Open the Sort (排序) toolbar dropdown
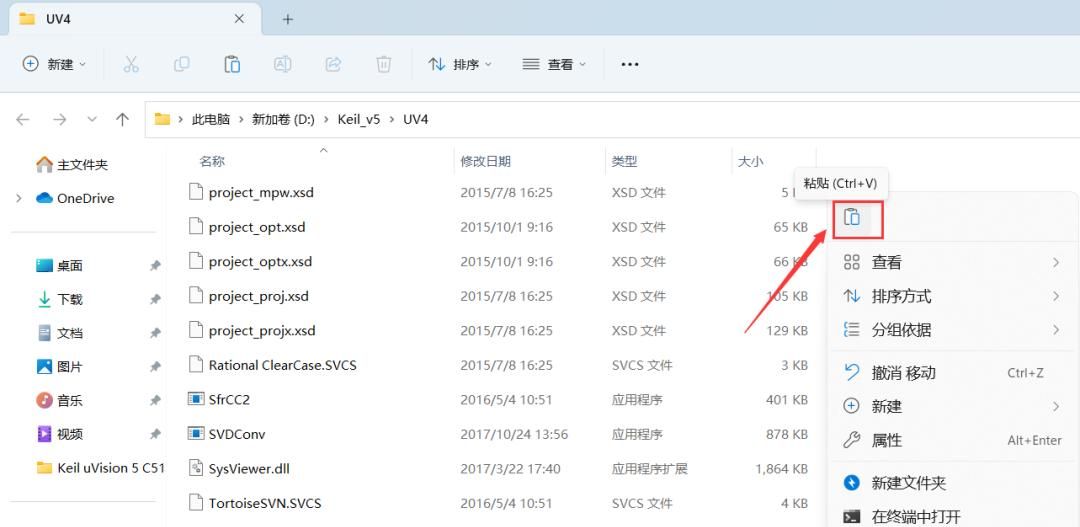The width and height of the screenshot is (1080, 527). (460, 64)
